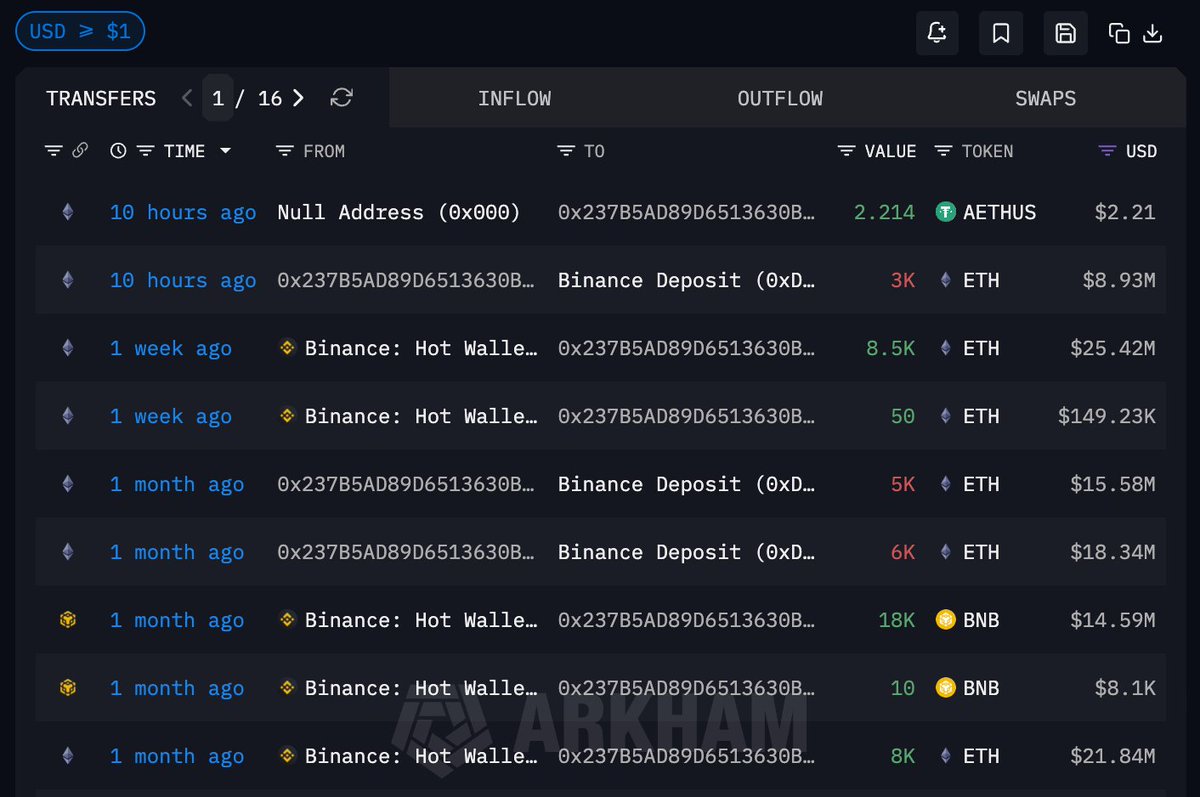
Task: Switch to the OUTFLOW tab
Action: (780, 98)
